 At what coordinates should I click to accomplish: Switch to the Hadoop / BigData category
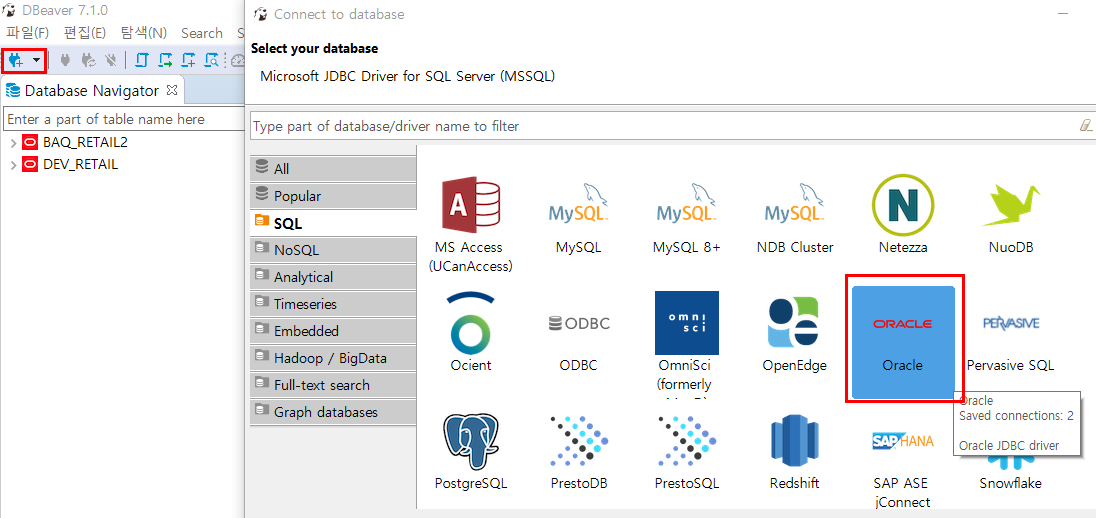(x=333, y=358)
